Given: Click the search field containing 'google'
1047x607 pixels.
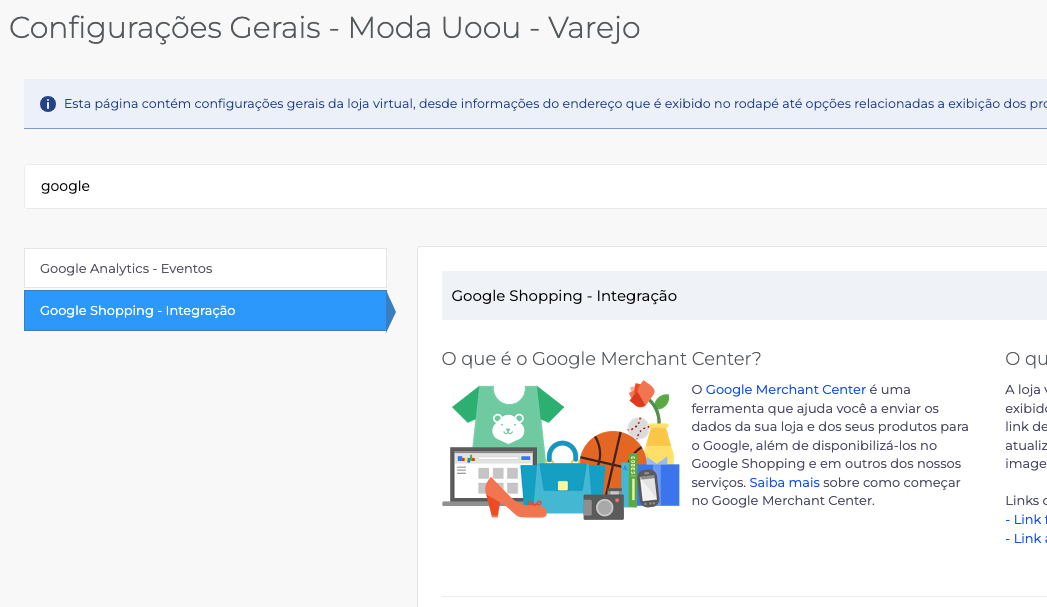Looking at the screenshot, I should tap(536, 186).
